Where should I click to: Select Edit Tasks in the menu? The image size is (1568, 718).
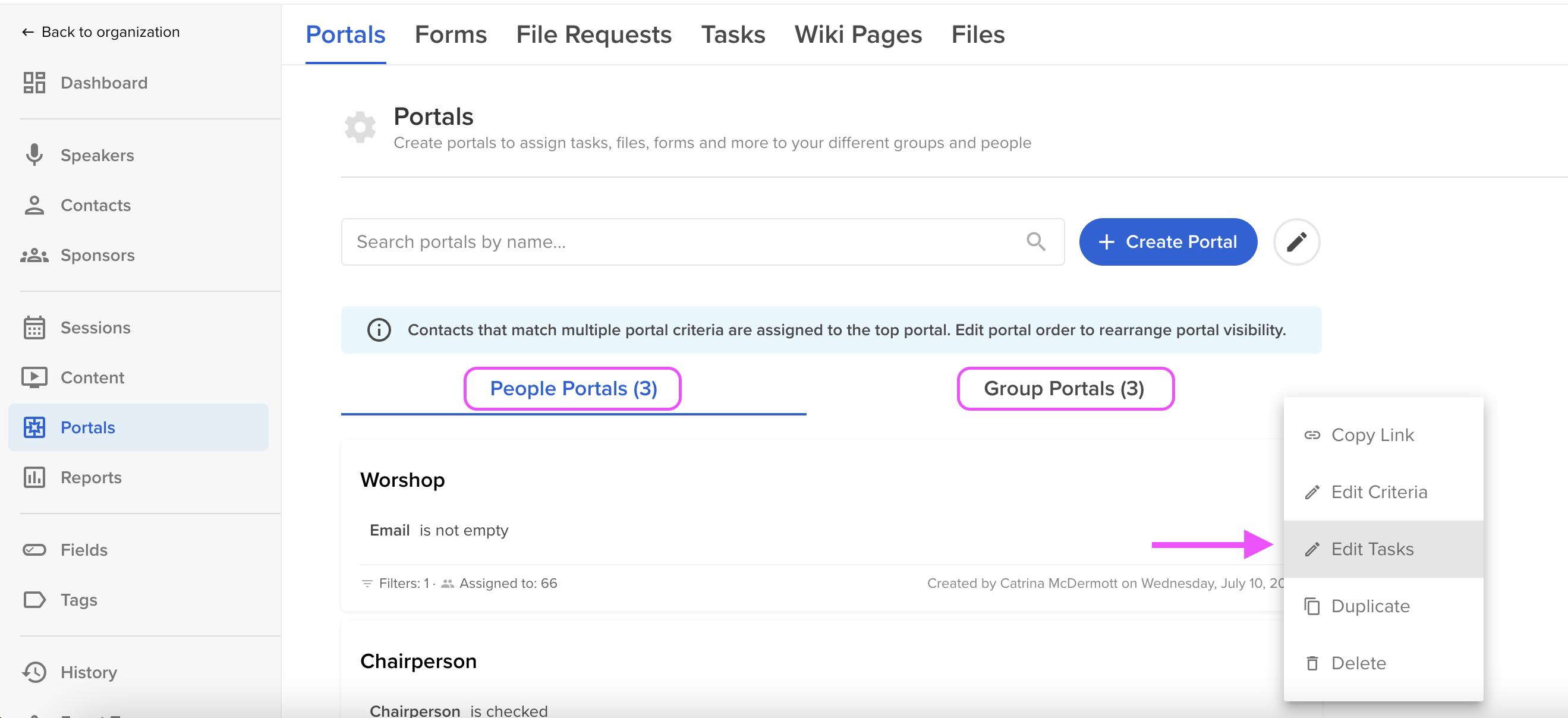tap(1372, 549)
